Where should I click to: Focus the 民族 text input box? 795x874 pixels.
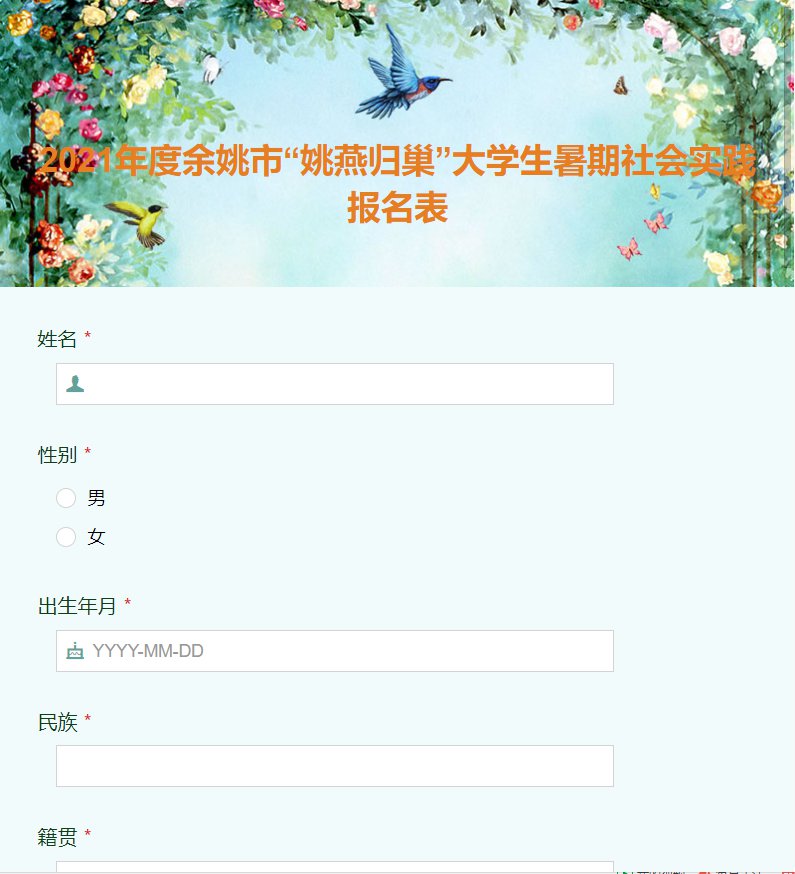click(x=335, y=766)
